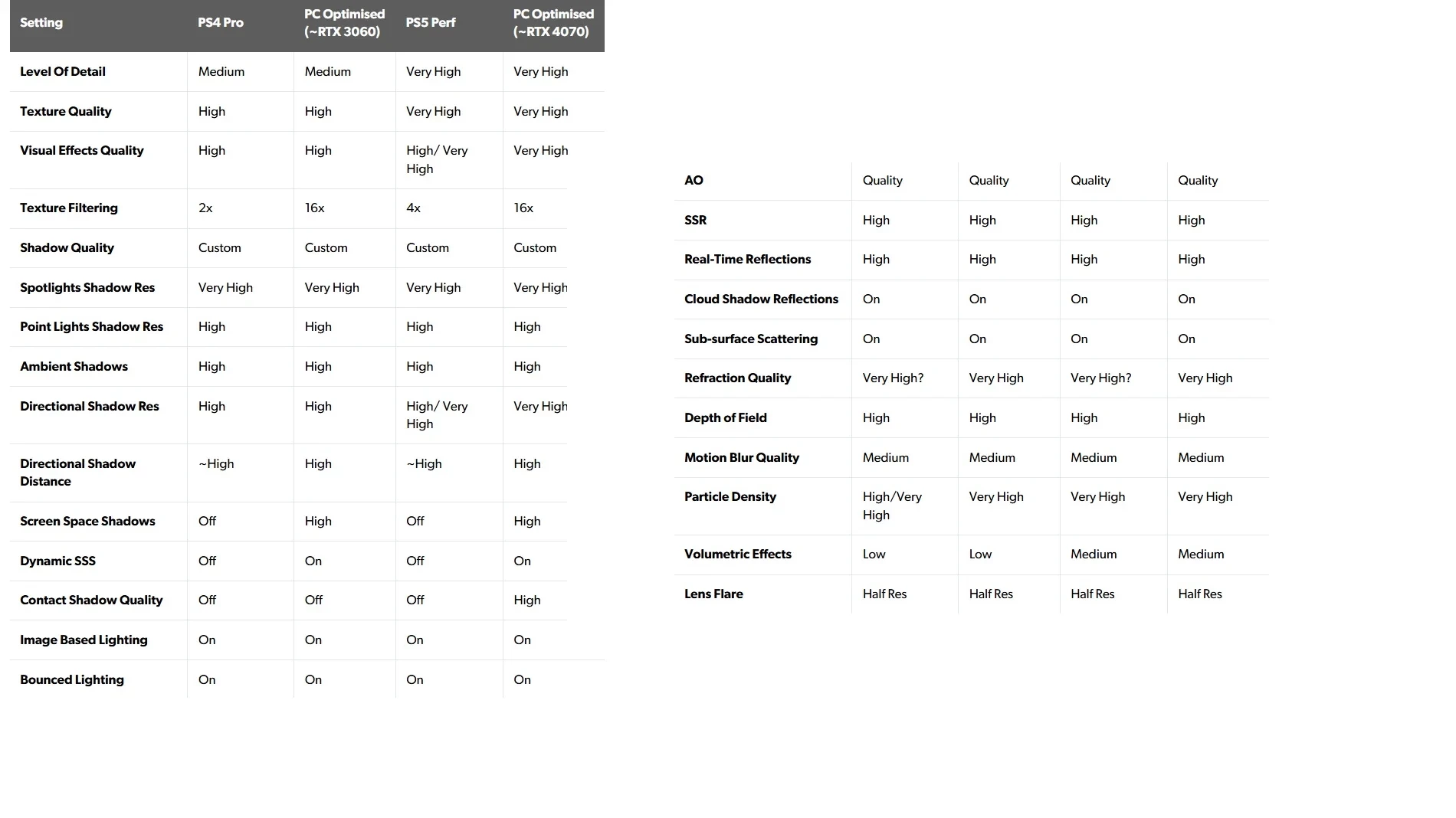Click the Setting column header
This screenshot has width=1456, height=818.
pyautogui.click(x=41, y=23)
